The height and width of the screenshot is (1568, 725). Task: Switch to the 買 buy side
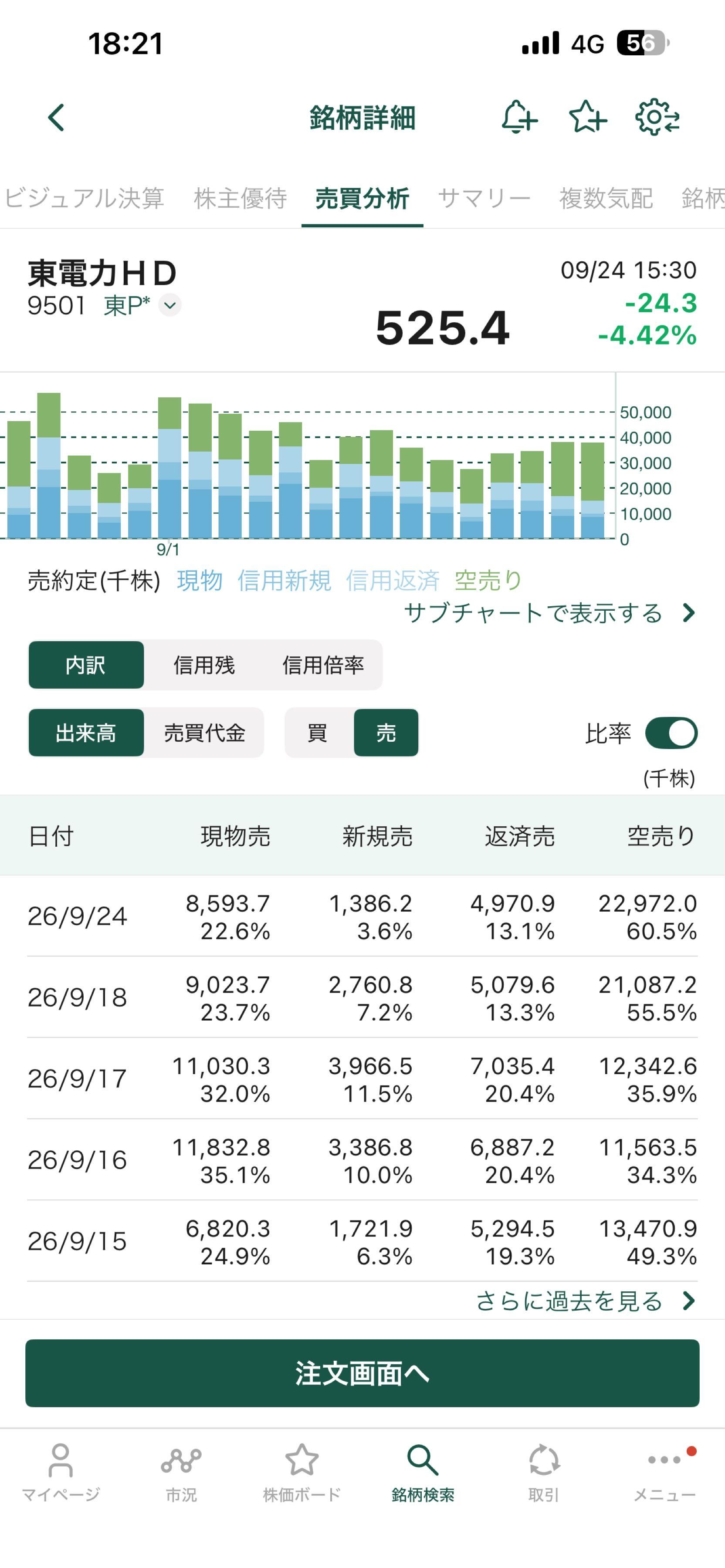pos(318,733)
